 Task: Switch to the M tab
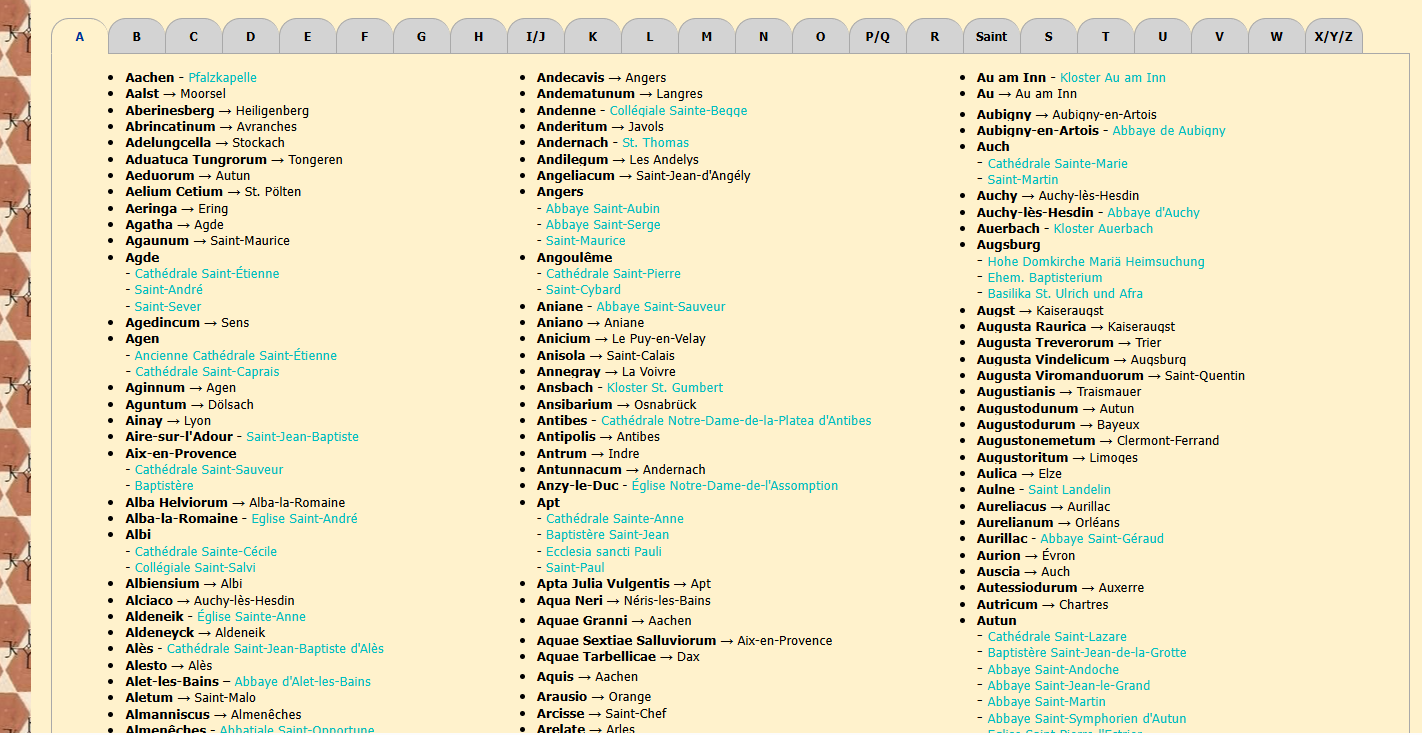707,36
